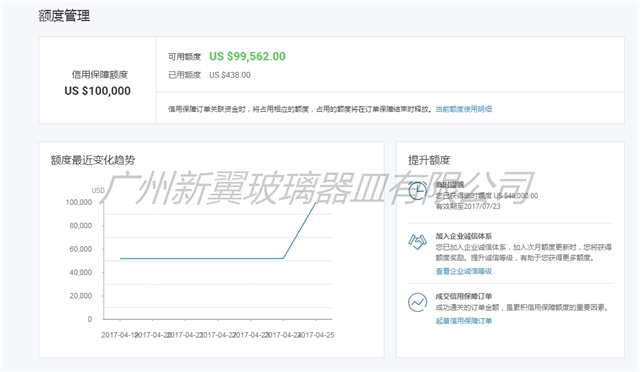
Task: Click the 可用额度 label
Action: (184, 57)
